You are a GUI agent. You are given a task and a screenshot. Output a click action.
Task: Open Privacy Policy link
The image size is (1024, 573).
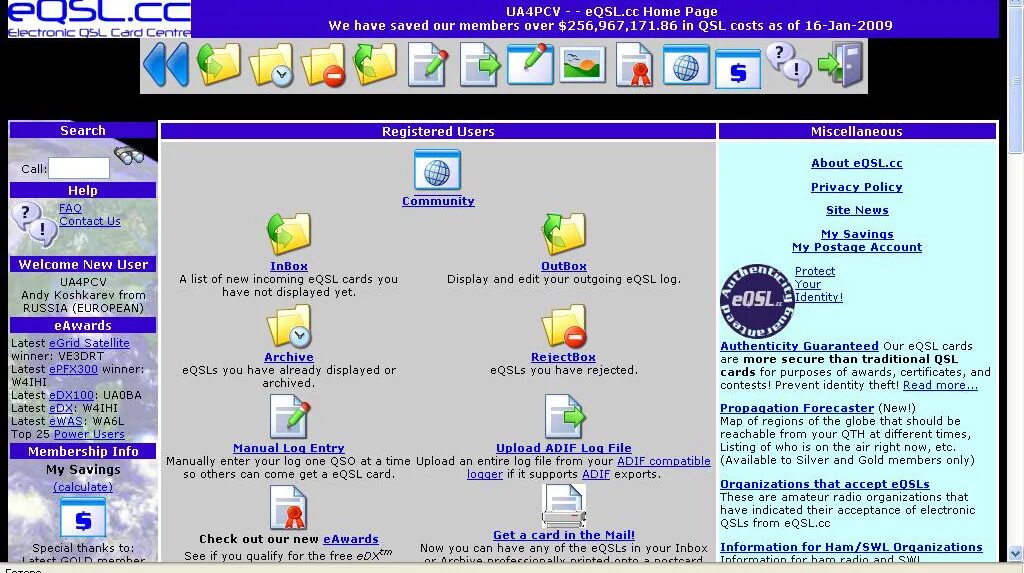point(857,188)
